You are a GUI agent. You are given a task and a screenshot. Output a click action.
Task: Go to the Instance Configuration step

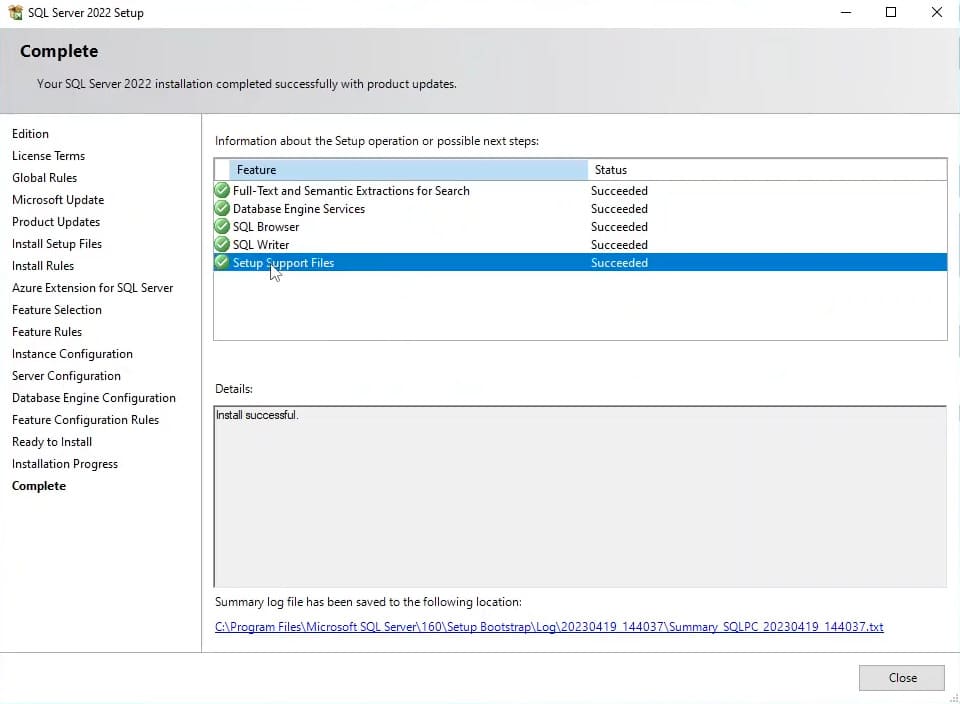point(72,354)
